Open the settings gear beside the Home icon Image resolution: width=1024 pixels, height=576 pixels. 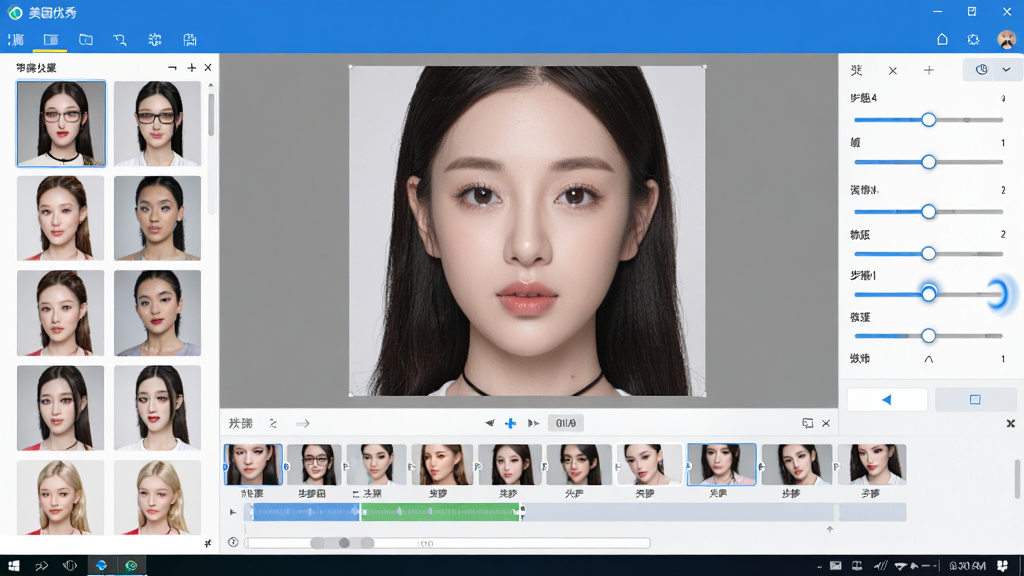click(x=973, y=39)
